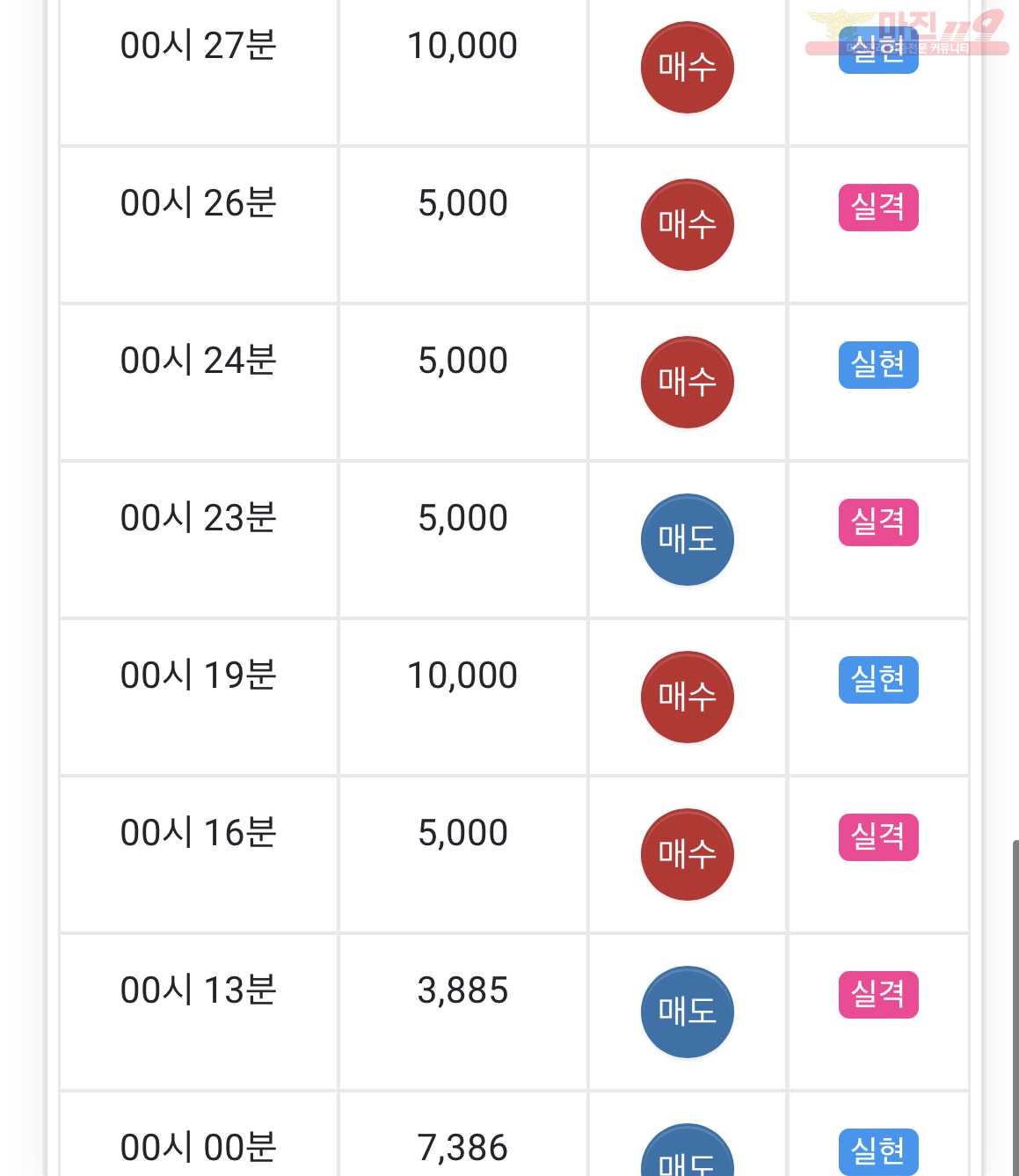
Task: Select pink 실격 badge in 00시 26분 row
Action: 878,208
